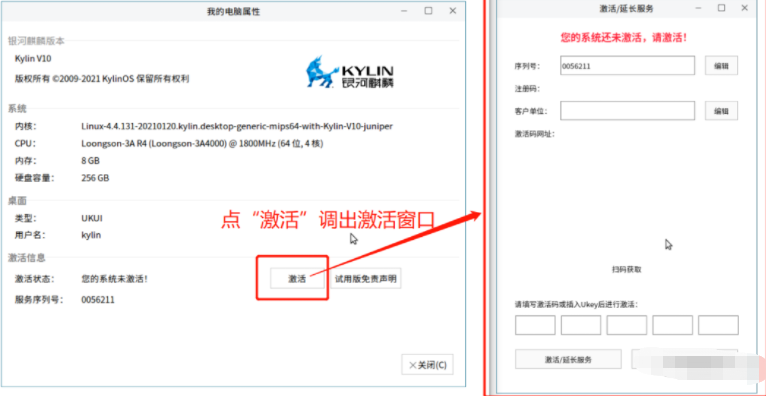Screen dimensions: 766x396
Task: Select the third activation code box
Action: (627, 325)
